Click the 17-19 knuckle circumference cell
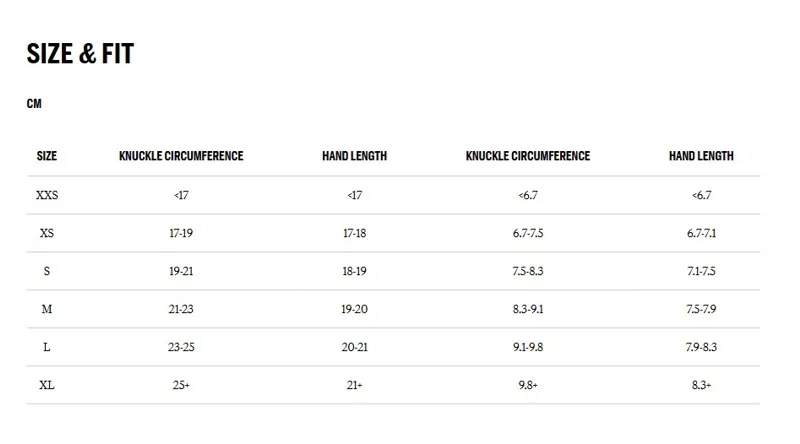The image size is (800, 444). click(181, 233)
